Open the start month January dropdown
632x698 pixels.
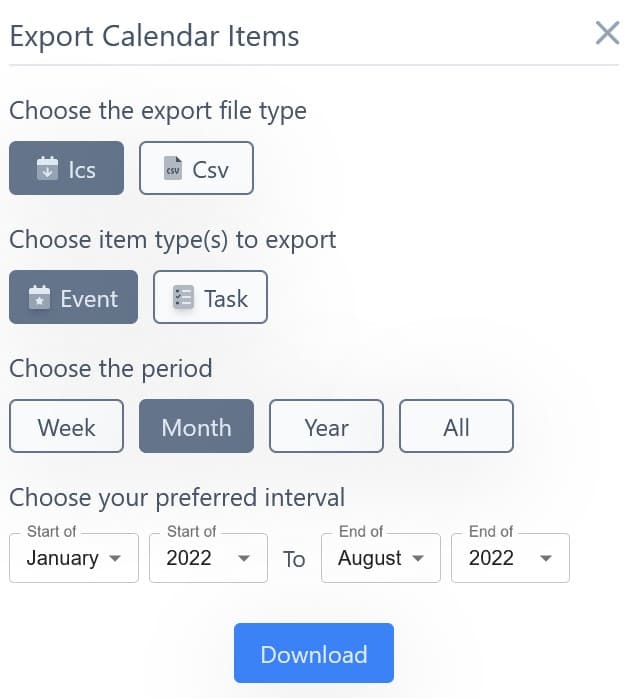[74, 558]
